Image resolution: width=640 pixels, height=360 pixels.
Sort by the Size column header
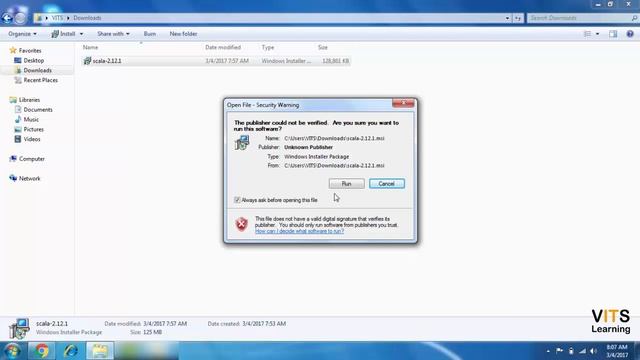pyautogui.click(x=323, y=47)
